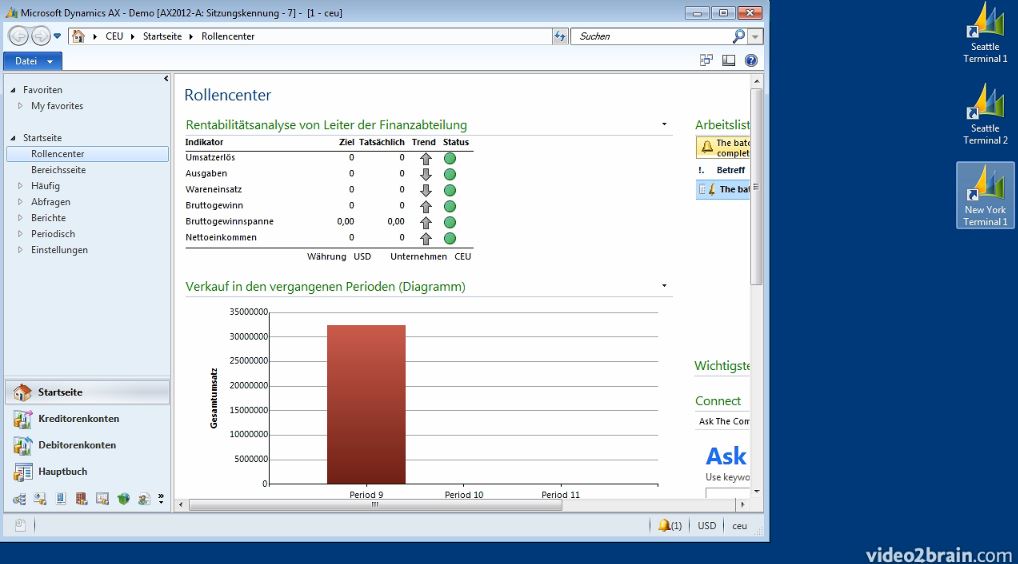Viewport: 1018px width, 564px height.
Task: Expand the Häufig tree node
Action: [x=20, y=186]
